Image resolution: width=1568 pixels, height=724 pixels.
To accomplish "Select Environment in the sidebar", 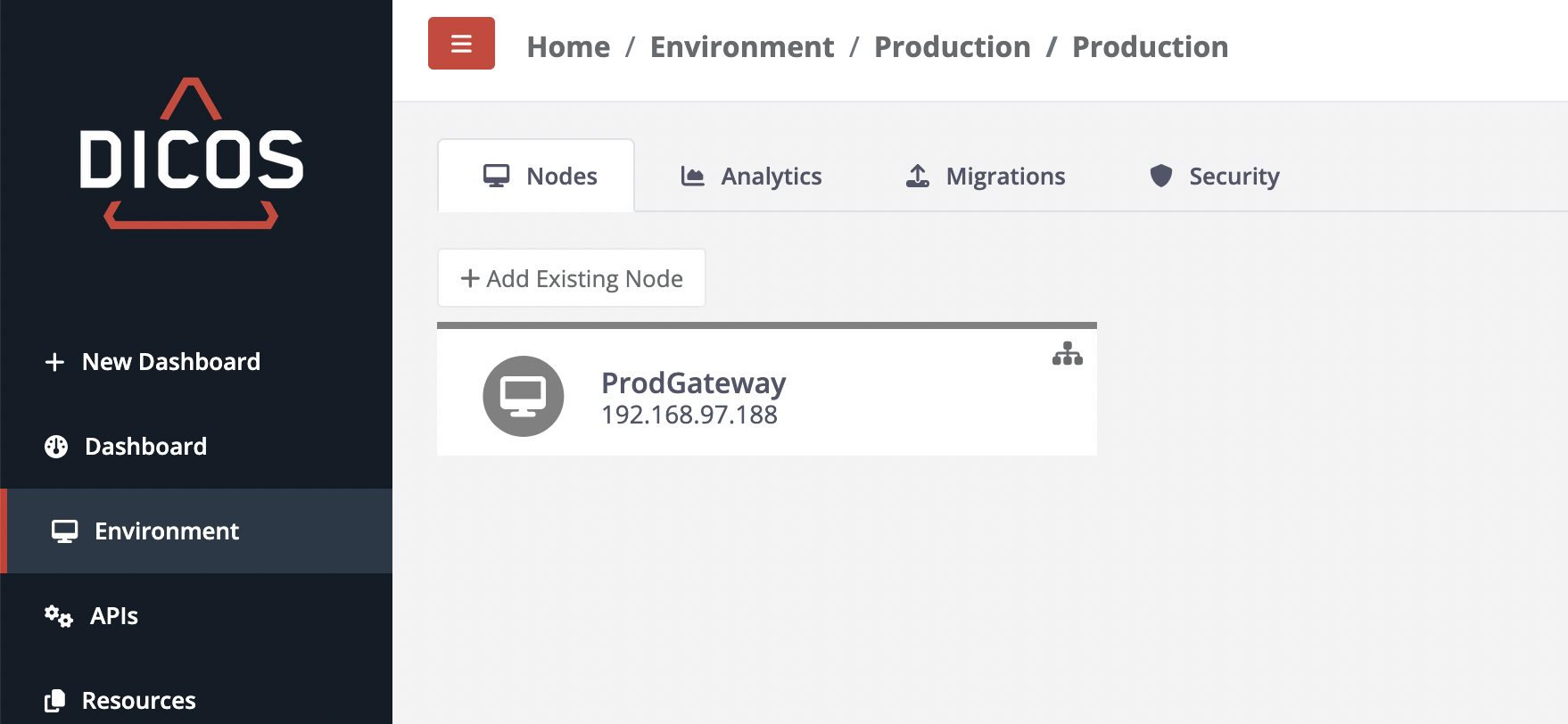I will click(196, 531).
